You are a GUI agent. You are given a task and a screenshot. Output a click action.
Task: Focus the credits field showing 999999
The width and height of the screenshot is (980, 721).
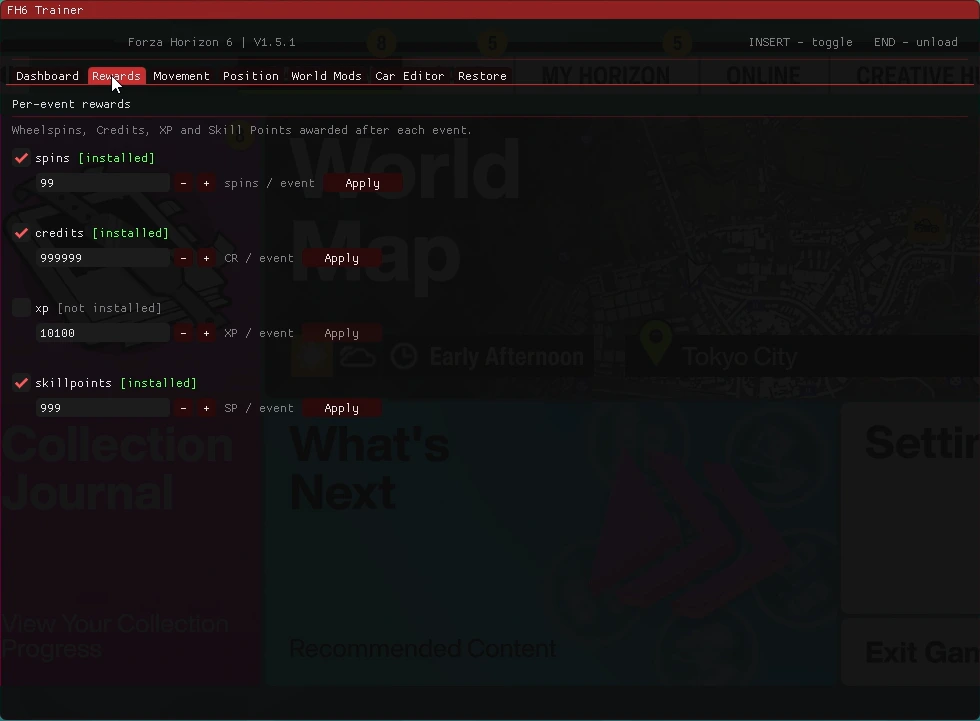point(102,258)
